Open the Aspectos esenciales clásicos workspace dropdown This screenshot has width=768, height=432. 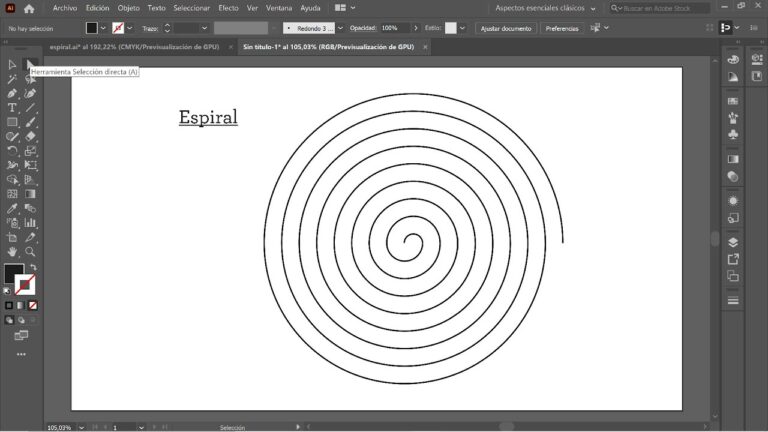545,8
